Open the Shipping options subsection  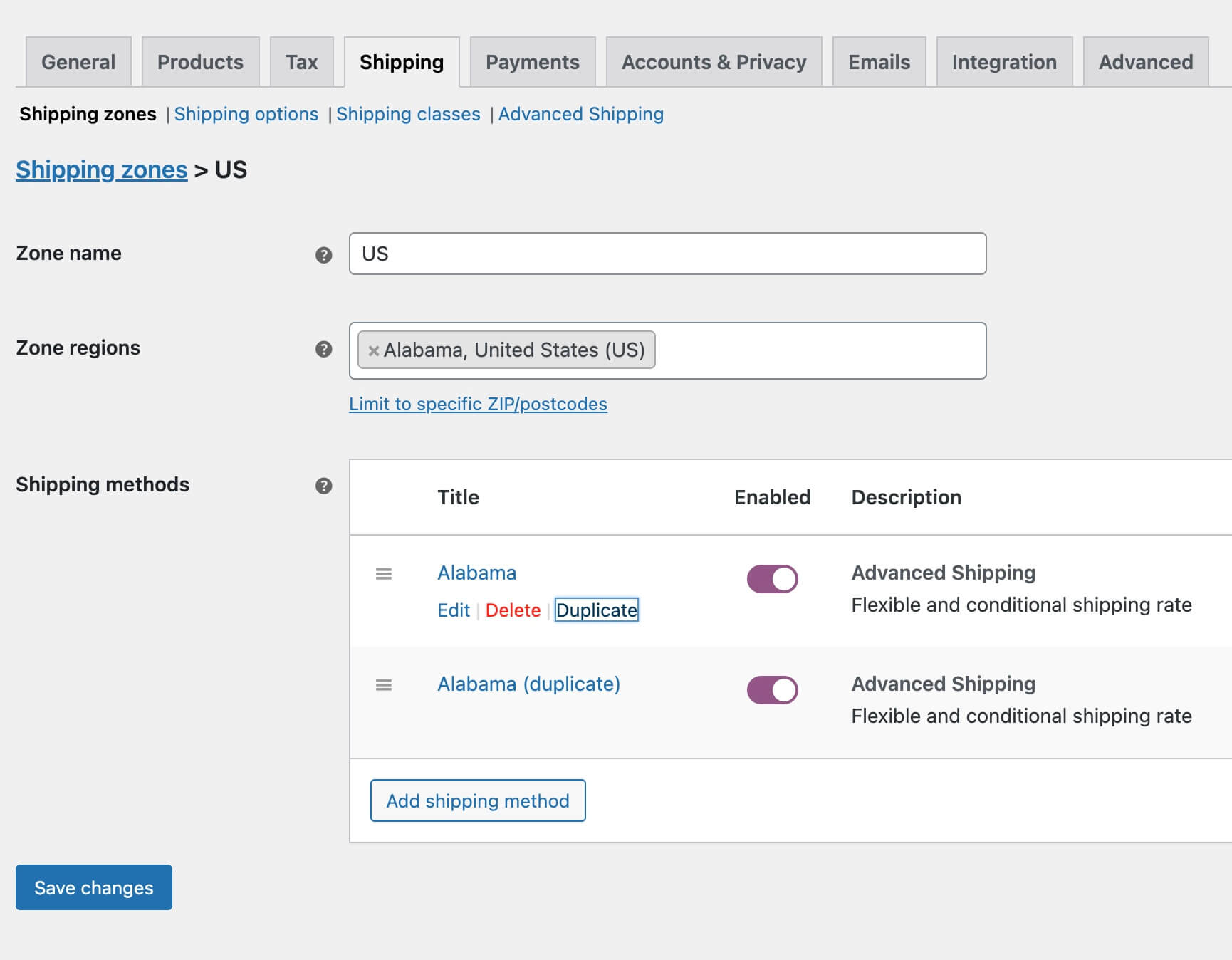246,114
